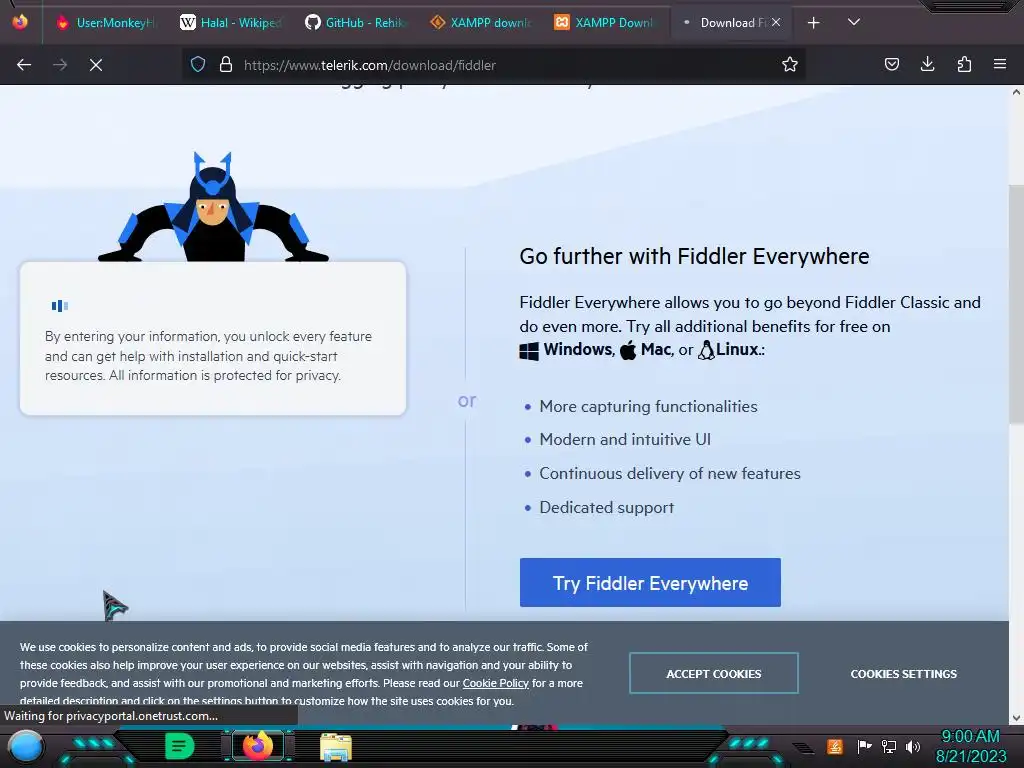Viewport: 1024px width, 768px height.
Task: Open the Start orb on taskbar
Action: [26, 746]
